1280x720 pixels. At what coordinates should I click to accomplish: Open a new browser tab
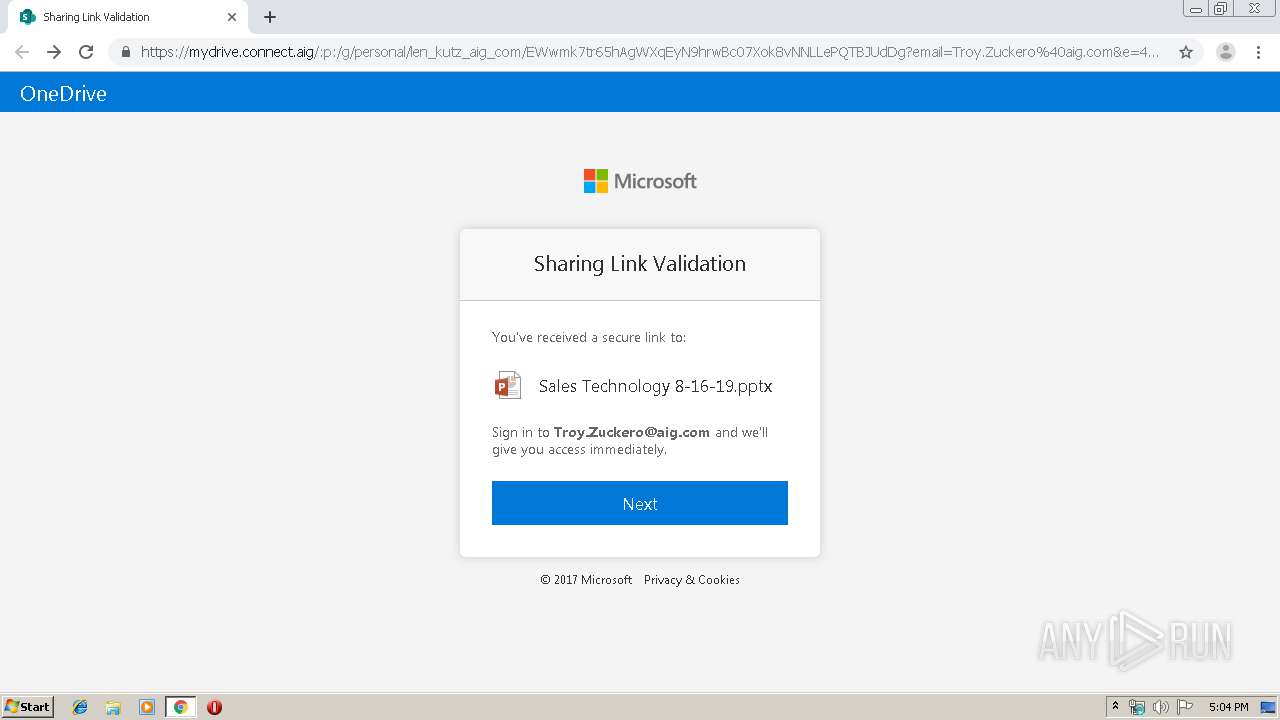270,17
